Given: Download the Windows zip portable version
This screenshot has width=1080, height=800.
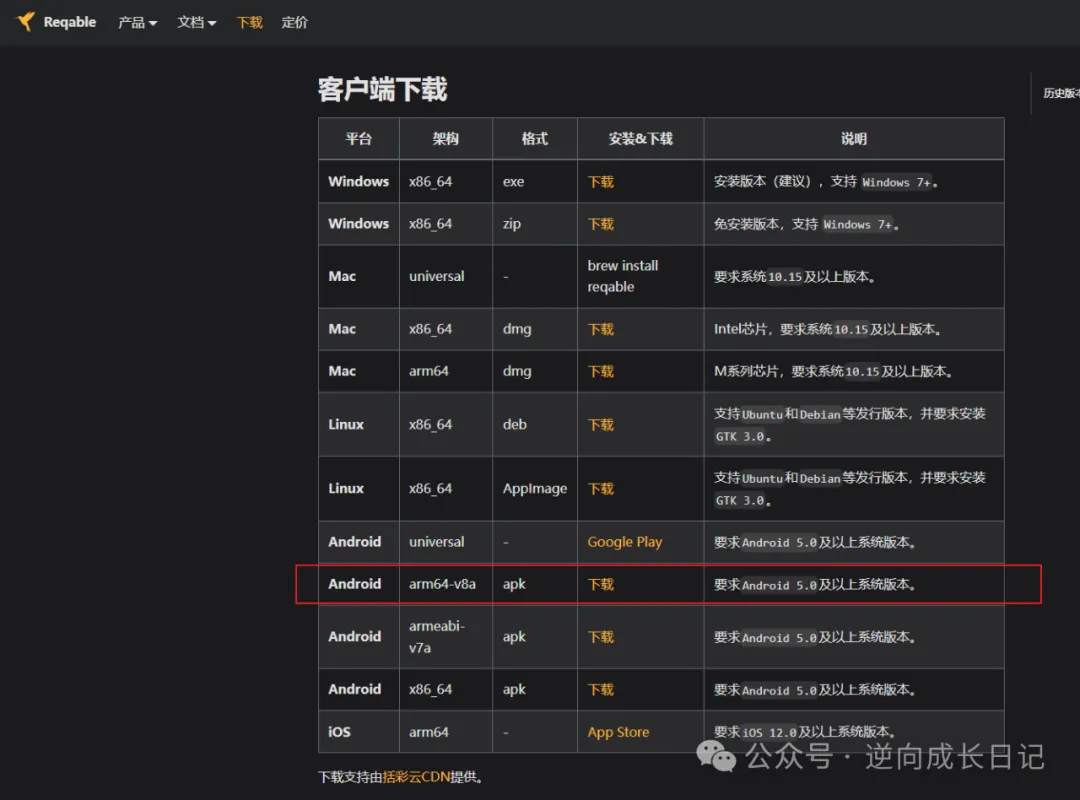Looking at the screenshot, I should pyautogui.click(x=601, y=224).
